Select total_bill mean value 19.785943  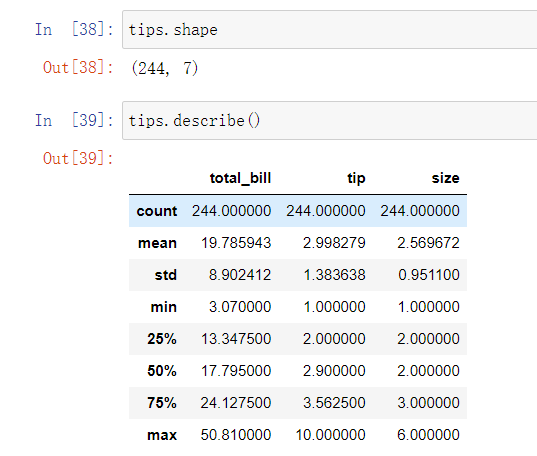236,243
